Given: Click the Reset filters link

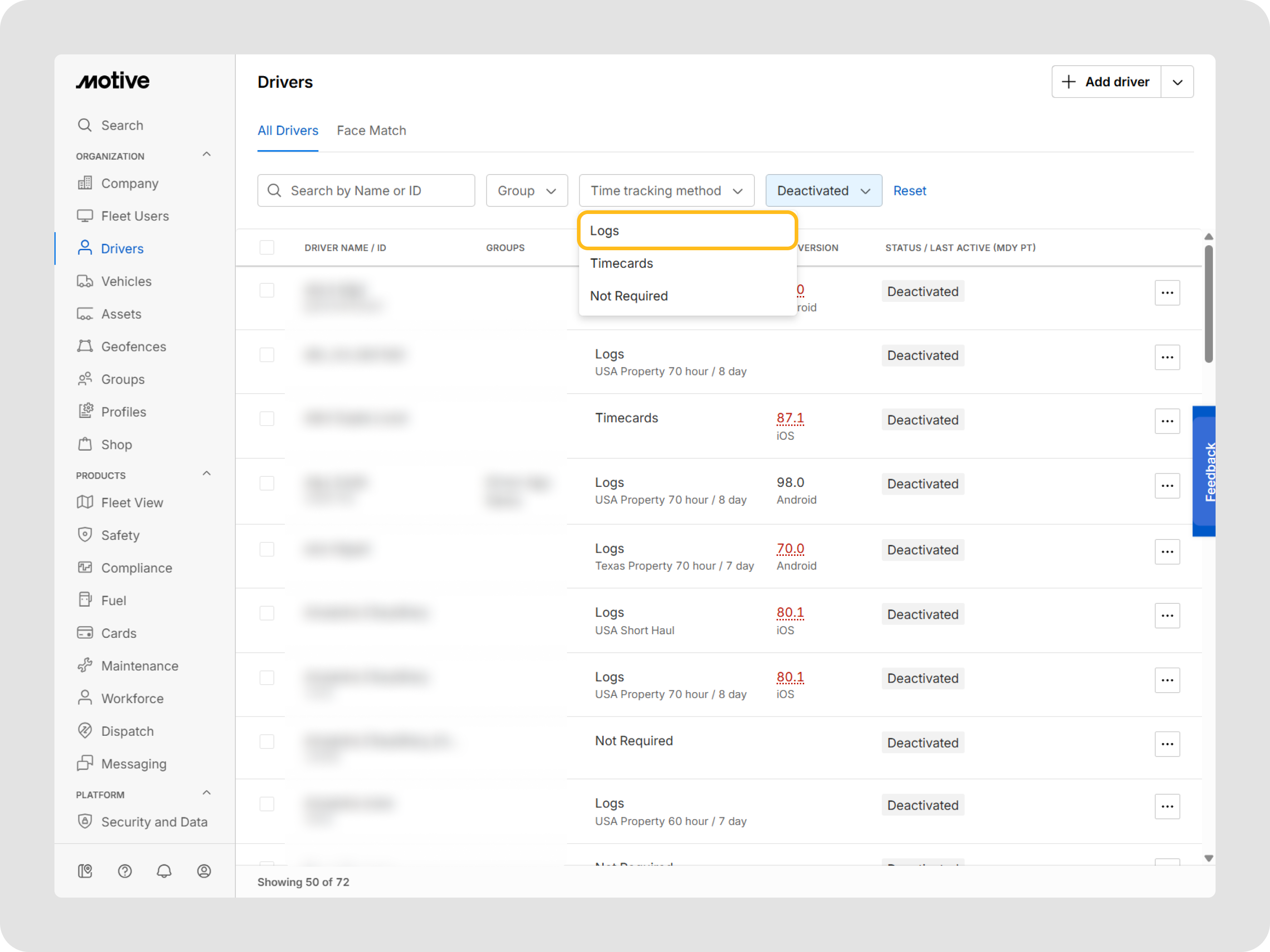Looking at the screenshot, I should pos(909,190).
